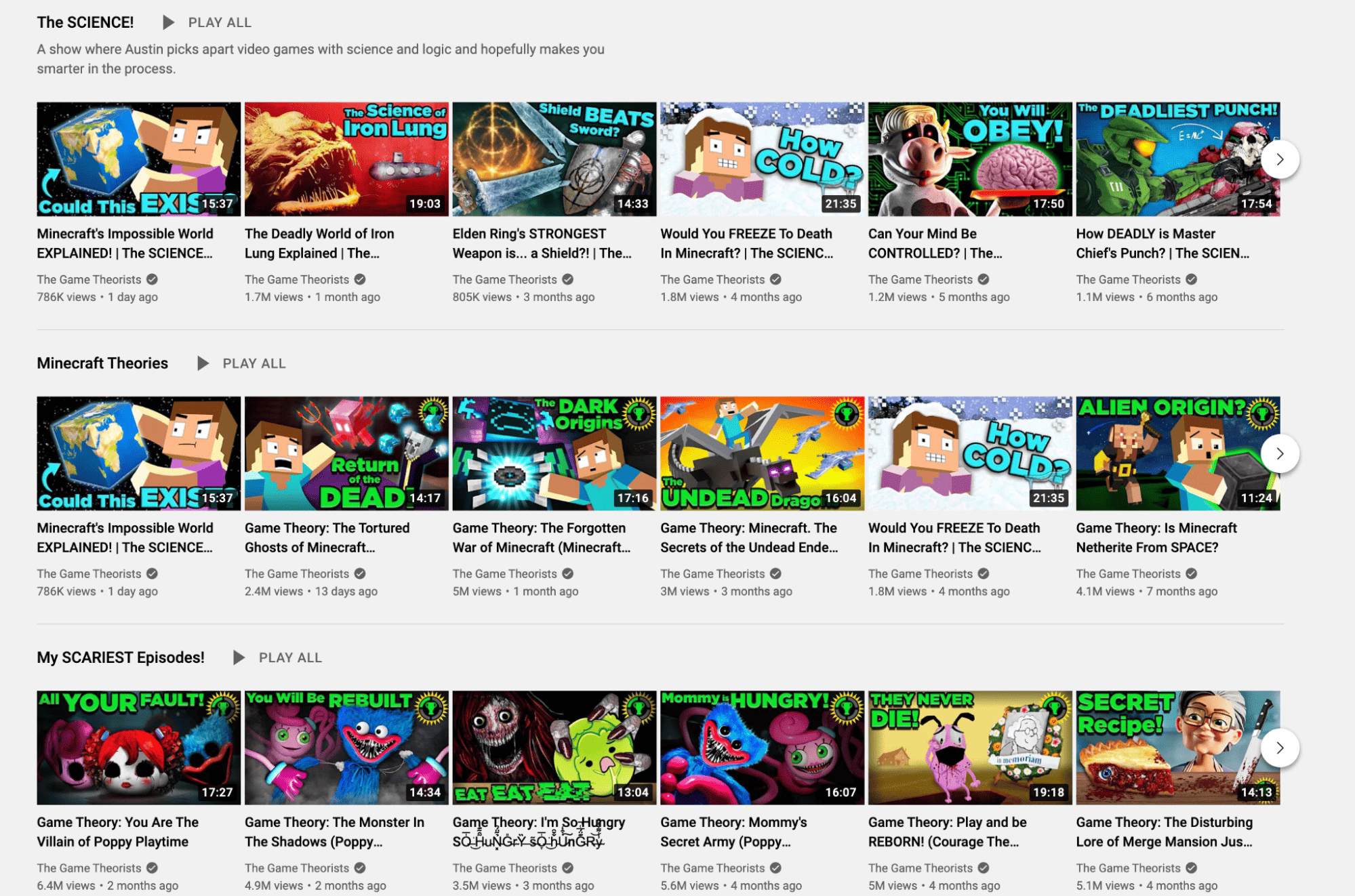Viewport: 1355px width, 896px height.
Task: Open title Game Theory: Play and be REBORN
Action: (948, 832)
